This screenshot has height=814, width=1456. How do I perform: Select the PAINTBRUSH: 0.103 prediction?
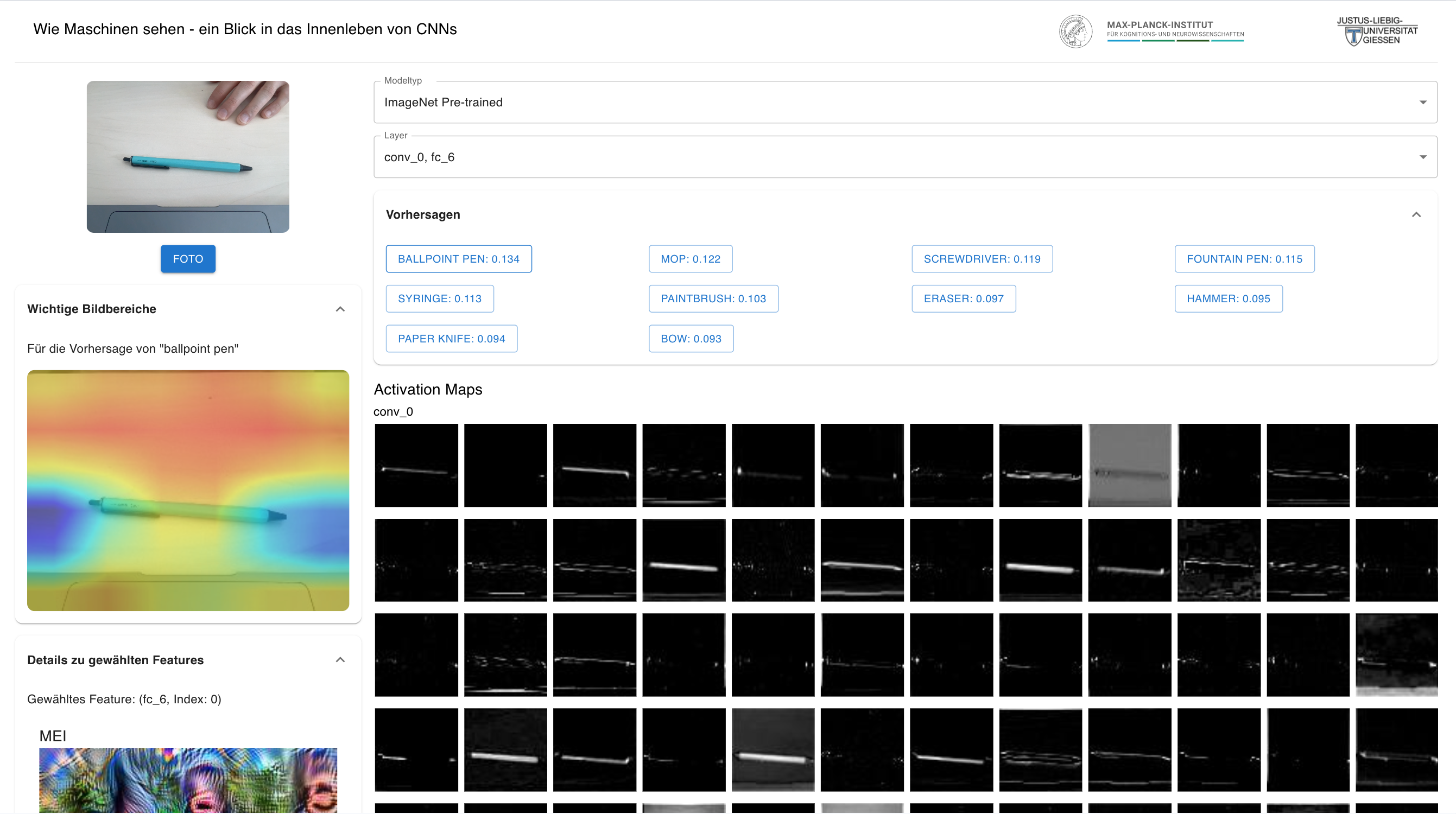click(x=713, y=299)
